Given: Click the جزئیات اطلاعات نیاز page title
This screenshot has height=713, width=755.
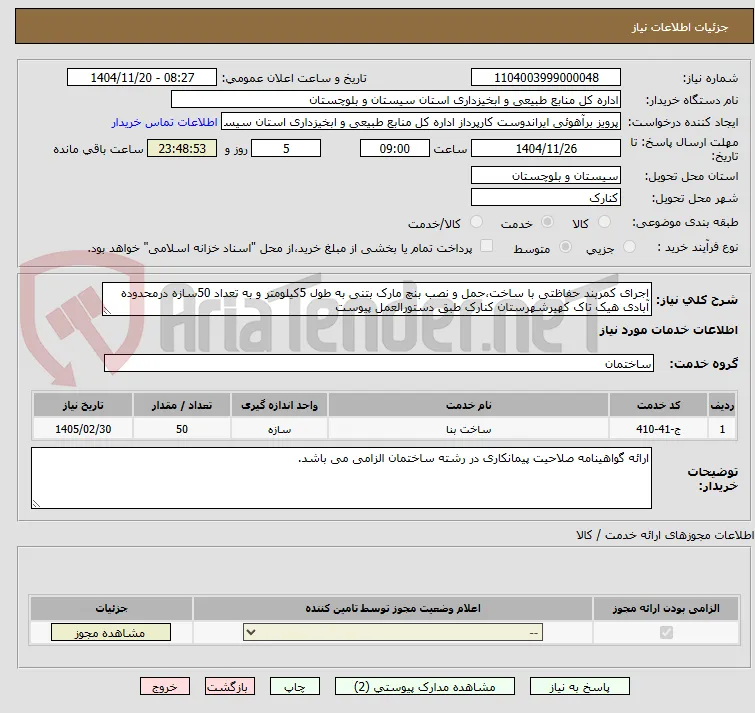Looking at the screenshot, I should point(680,27).
